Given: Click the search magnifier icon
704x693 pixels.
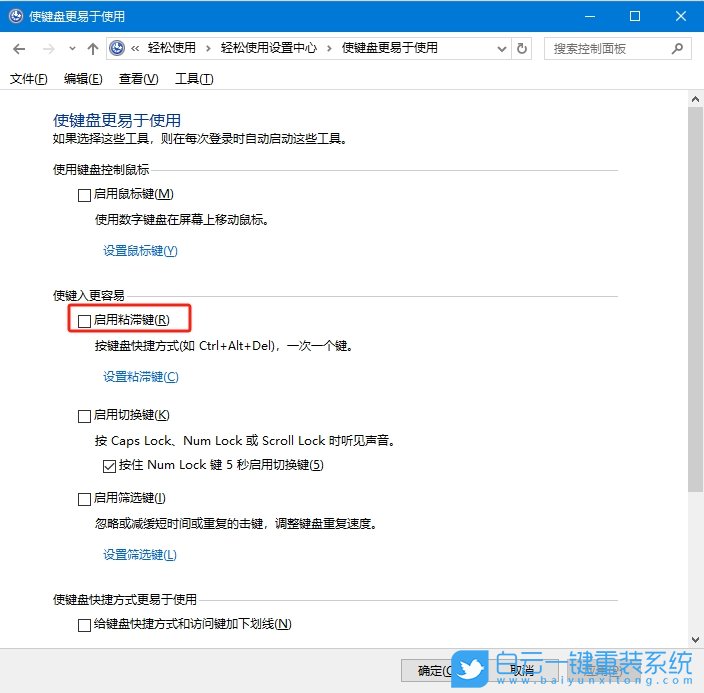Looking at the screenshot, I should coord(677,48).
